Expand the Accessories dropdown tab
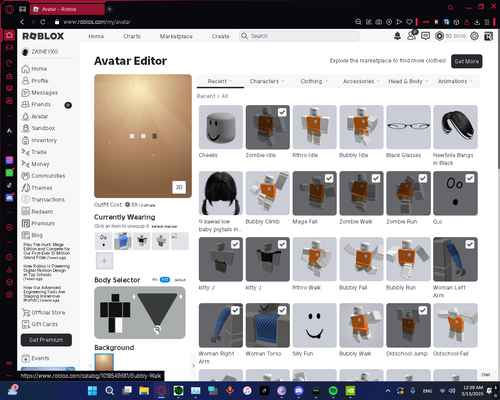 point(361,81)
